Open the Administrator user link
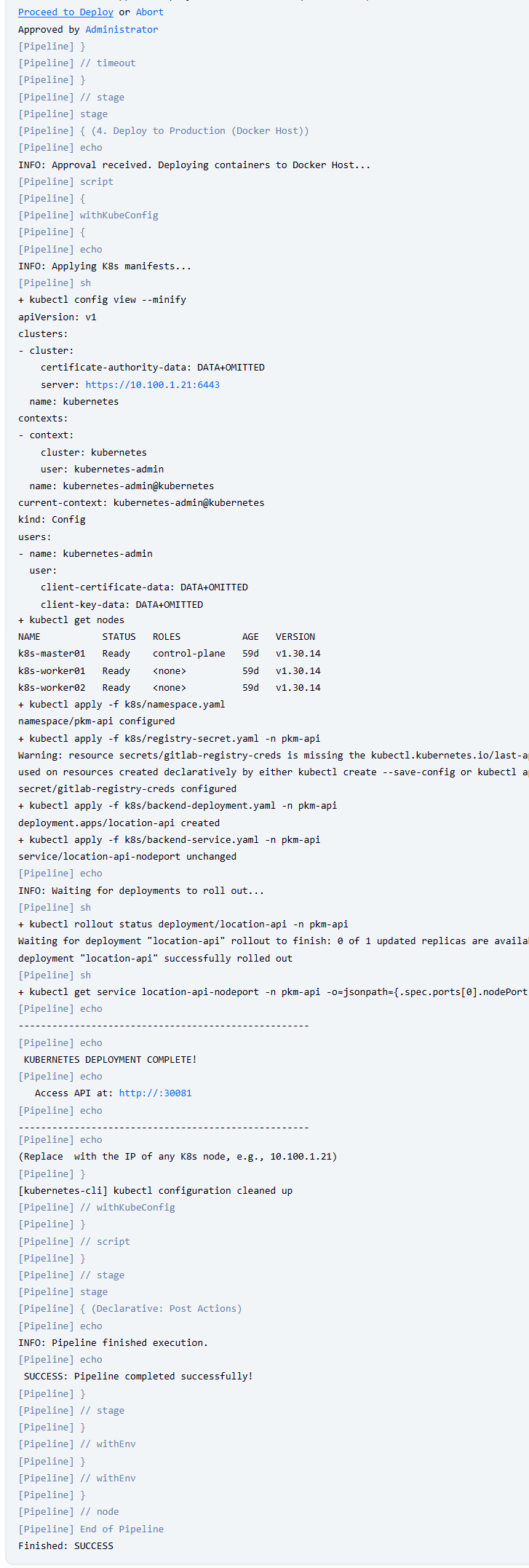The image size is (529, 1568). 122,30
